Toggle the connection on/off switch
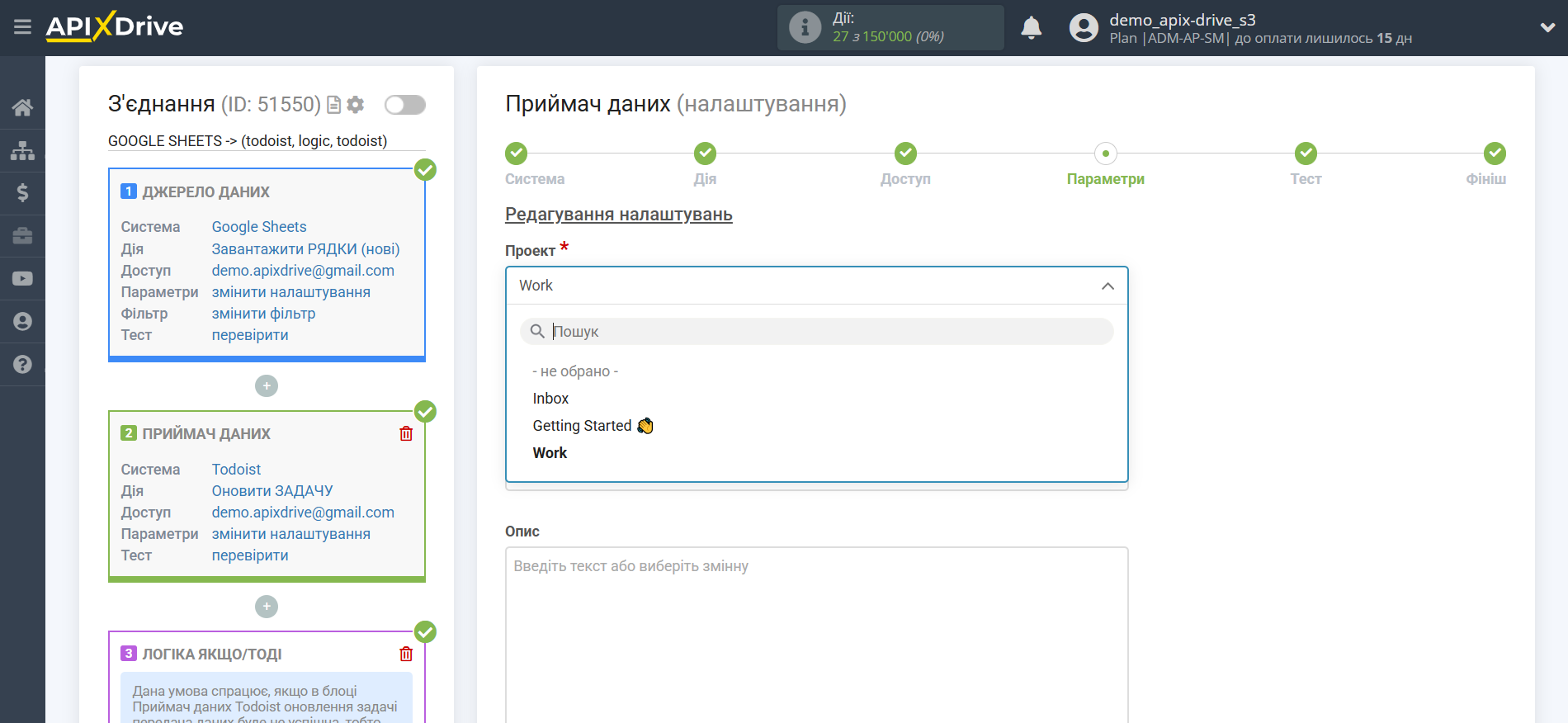The width and height of the screenshot is (1568, 723). tap(404, 105)
